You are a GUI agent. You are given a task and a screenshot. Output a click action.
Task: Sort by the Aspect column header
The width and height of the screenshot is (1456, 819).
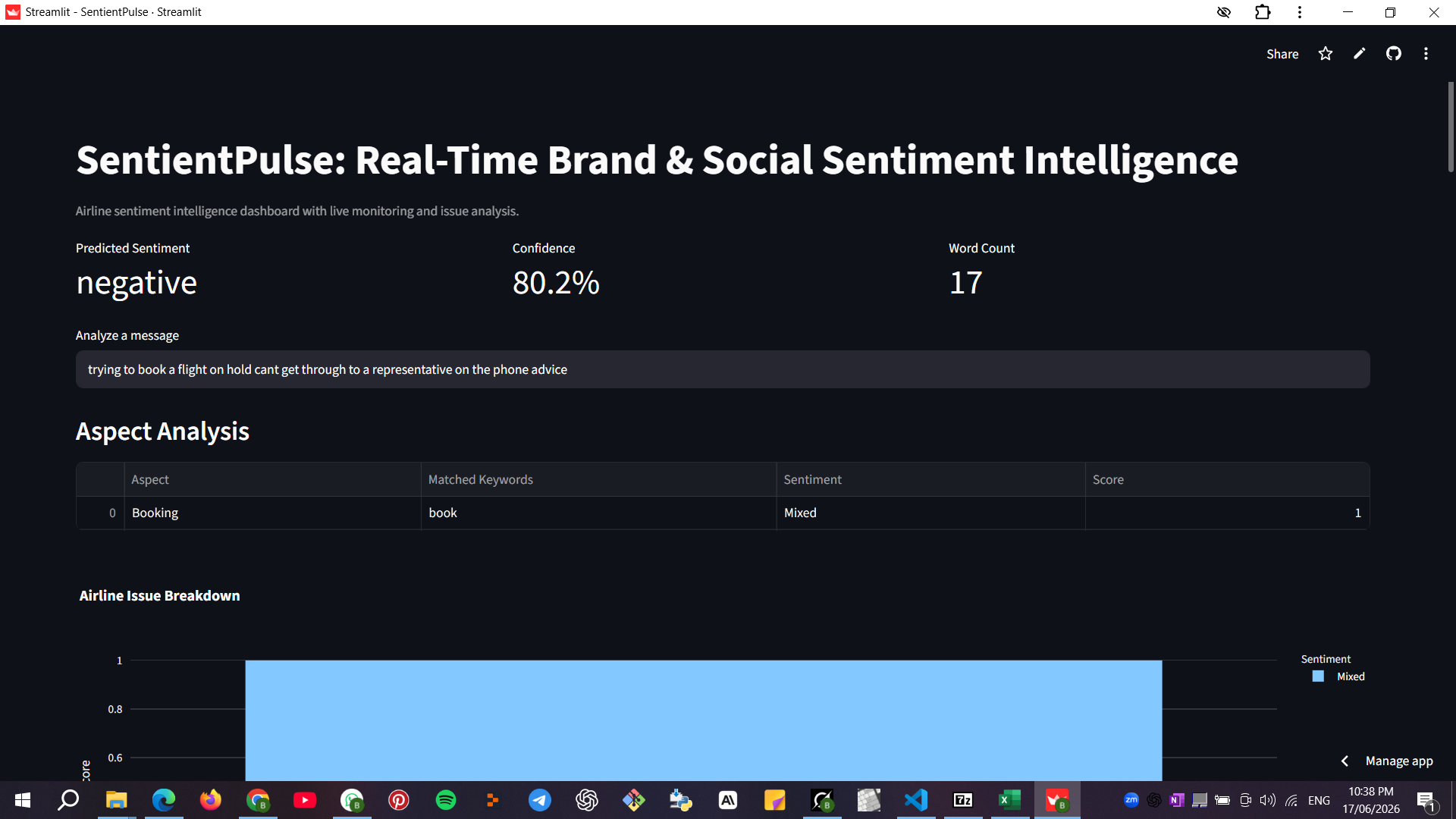272,479
